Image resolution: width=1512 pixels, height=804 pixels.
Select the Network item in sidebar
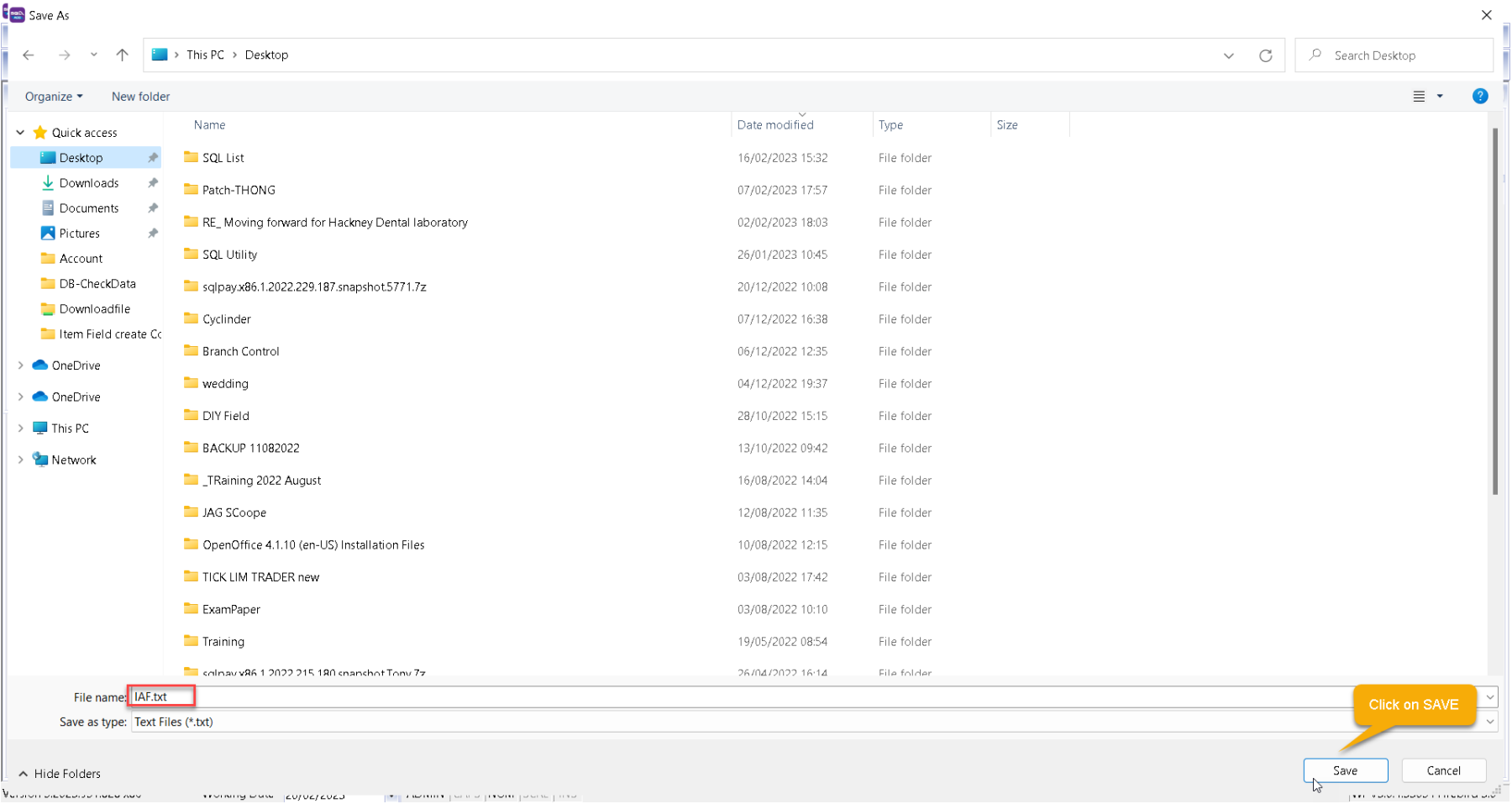pyautogui.click(x=74, y=460)
